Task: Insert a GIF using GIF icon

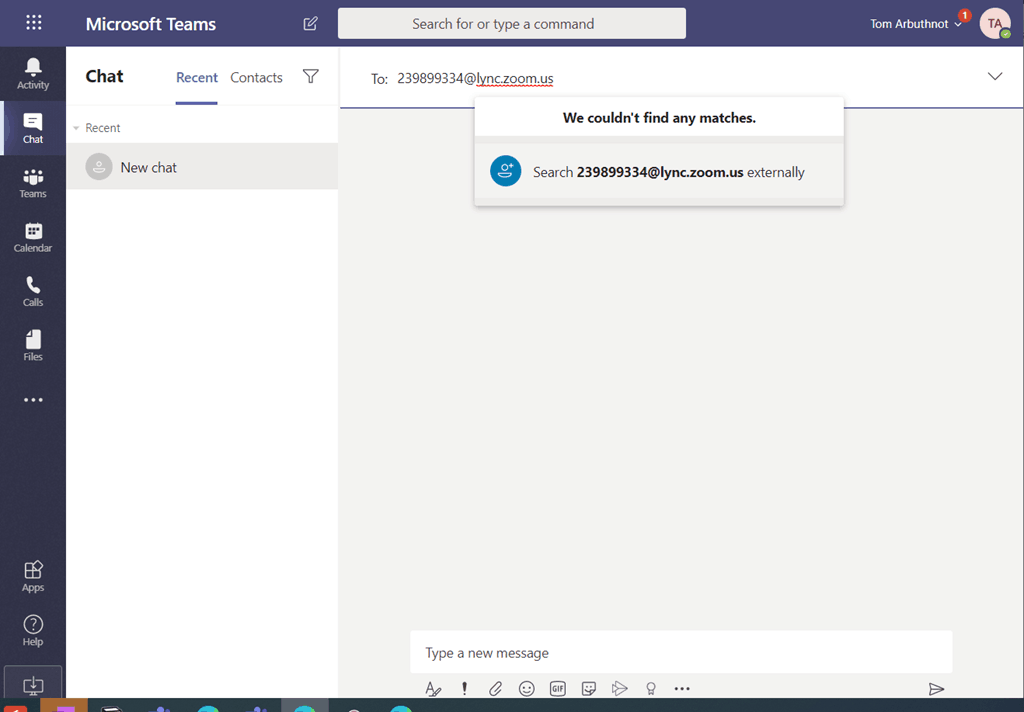Action: pos(558,688)
